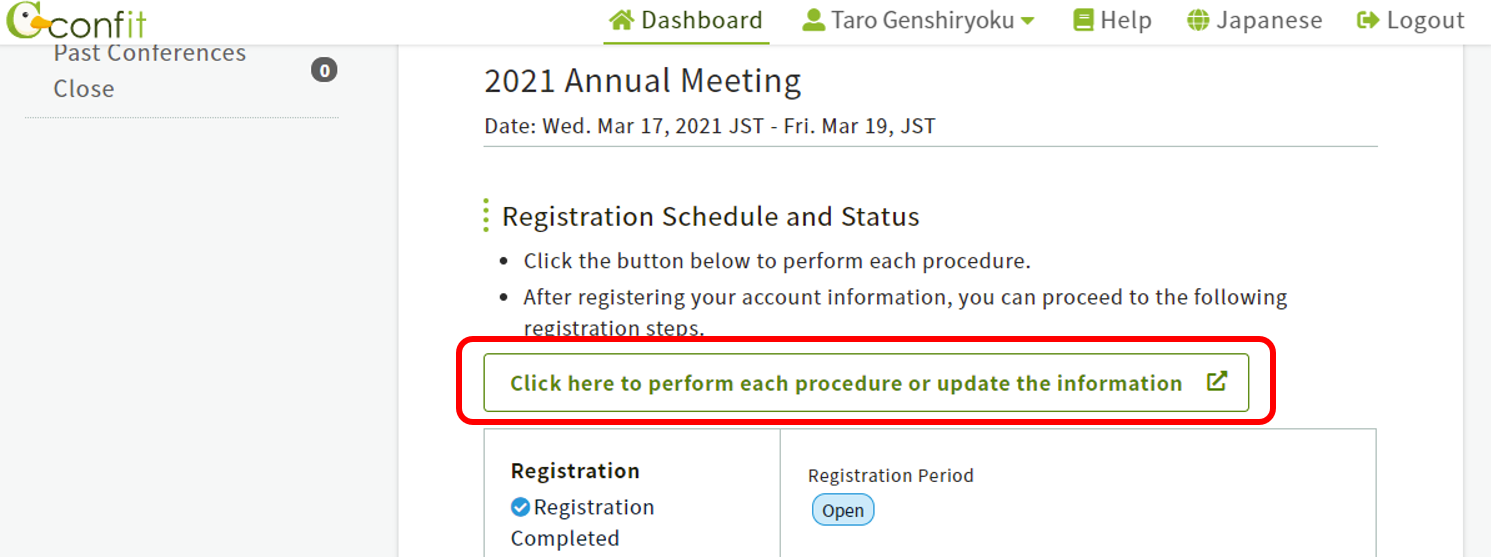
Task: Click the 0 count badge
Action: [324, 70]
